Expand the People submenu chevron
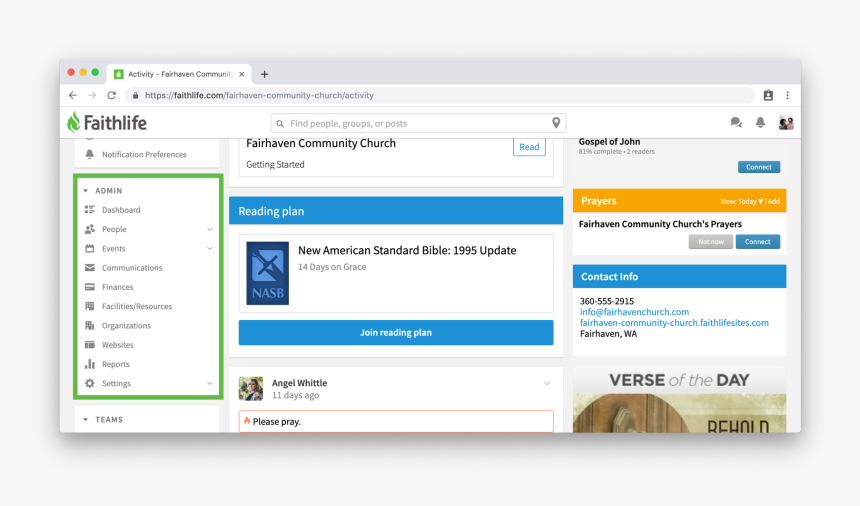860x506 pixels. tap(210, 229)
